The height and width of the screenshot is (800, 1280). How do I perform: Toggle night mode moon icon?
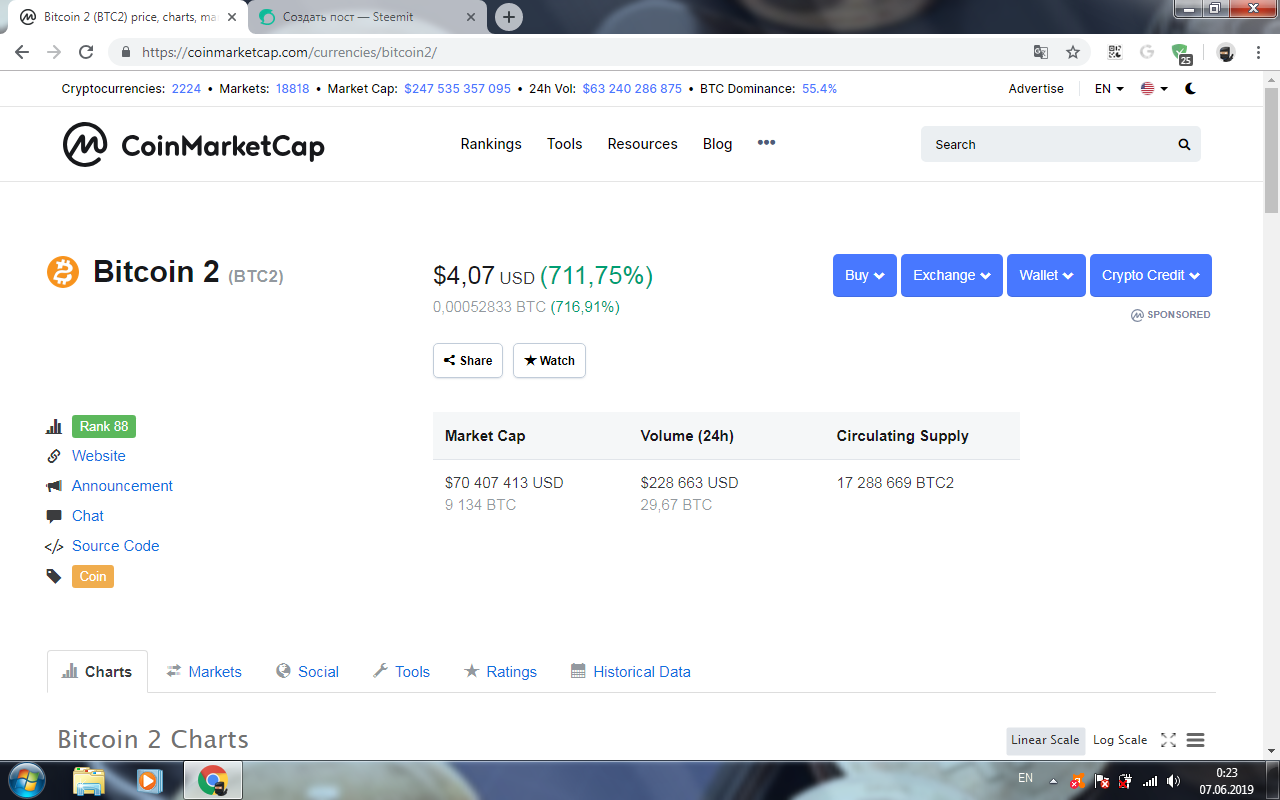tap(1190, 88)
